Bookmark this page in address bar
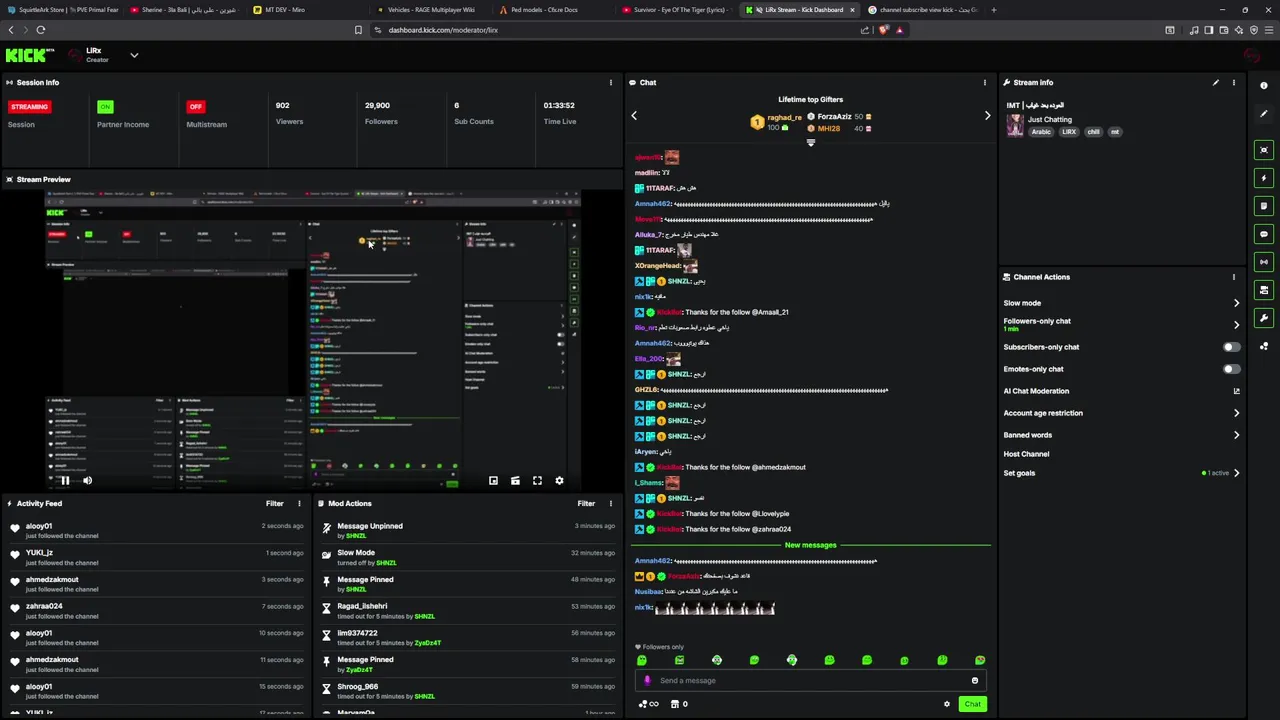Image resolution: width=1280 pixels, height=720 pixels. [358, 30]
